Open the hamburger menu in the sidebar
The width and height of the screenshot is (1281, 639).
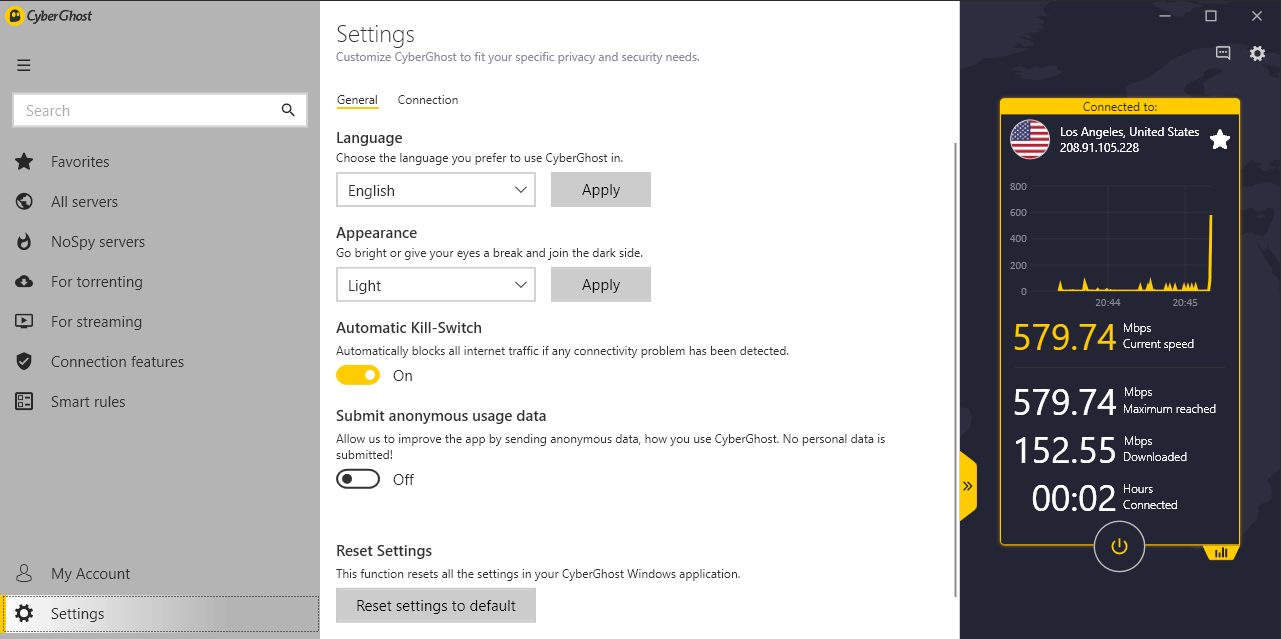(x=24, y=66)
